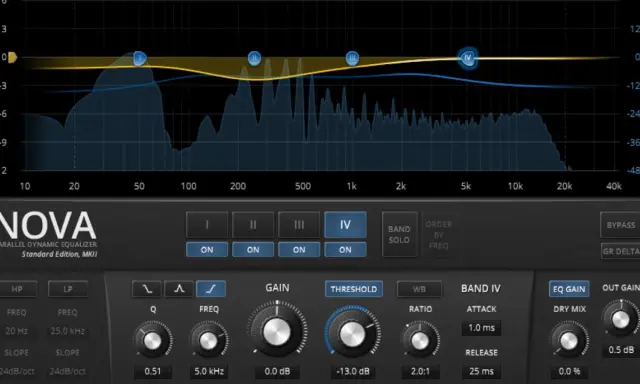Click the Q knob
This screenshot has width=640, height=384.
153,340
